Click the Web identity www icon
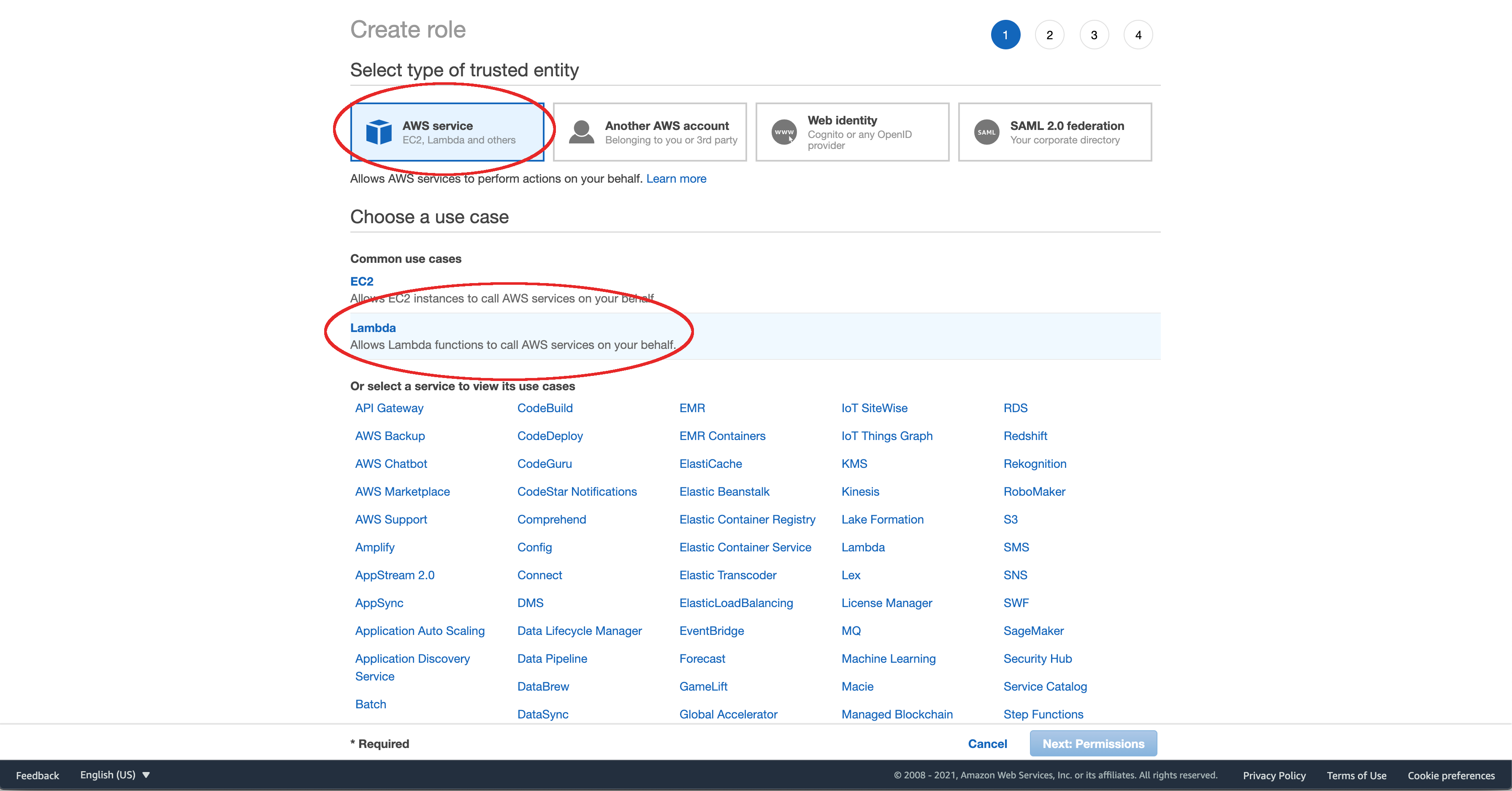Image resolution: width=1512 pixels, height=791 pixels. pyautogui.click(x=784, y=132)
